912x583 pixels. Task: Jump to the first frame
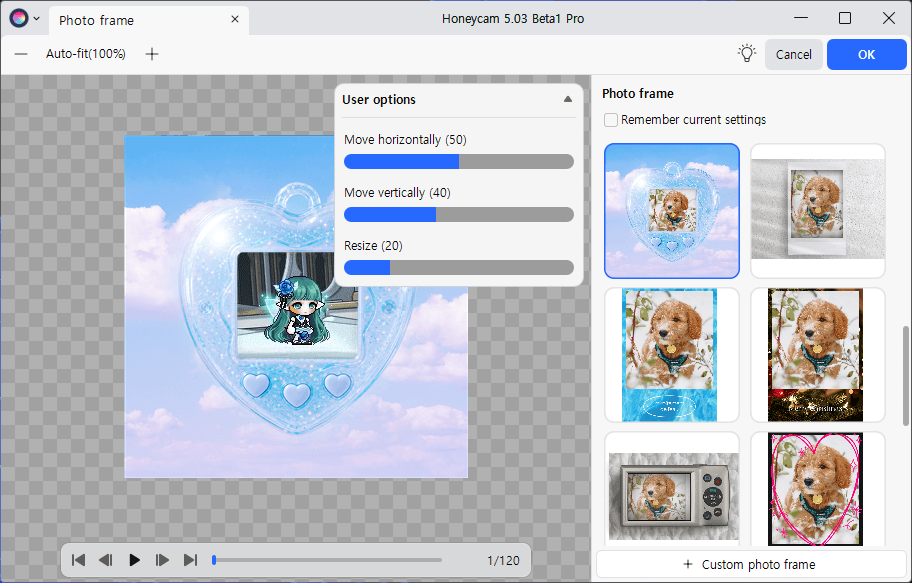click(78, 560)
